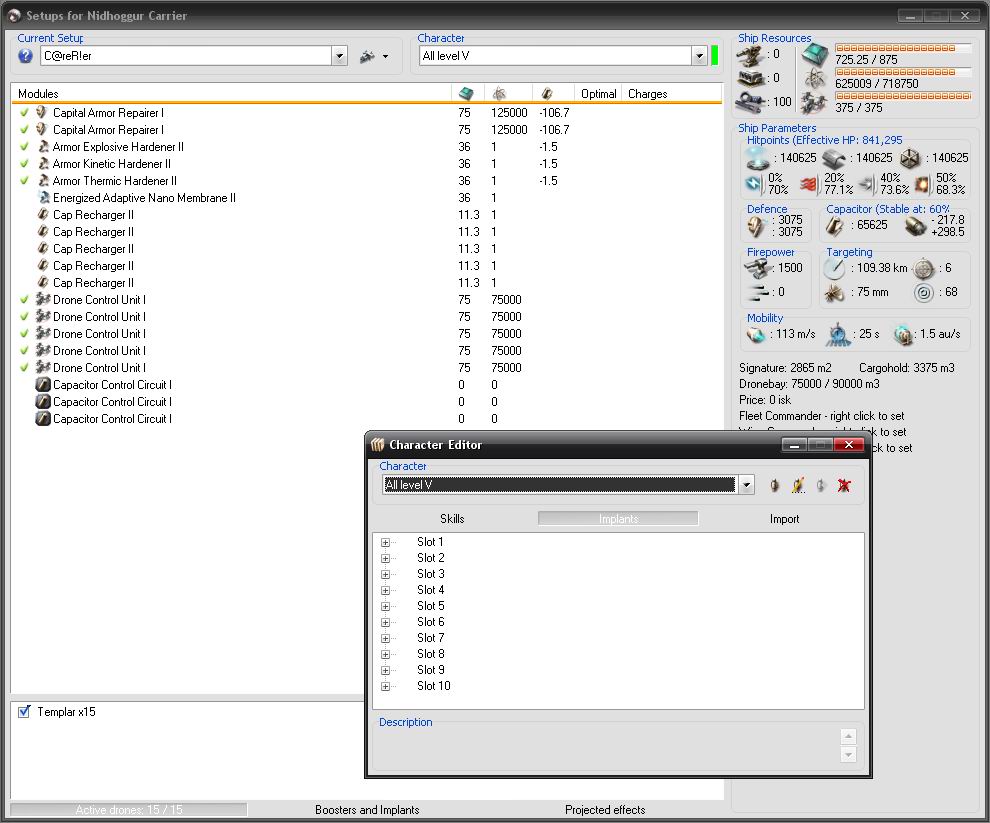Click the Modules column header

(232, 93)
